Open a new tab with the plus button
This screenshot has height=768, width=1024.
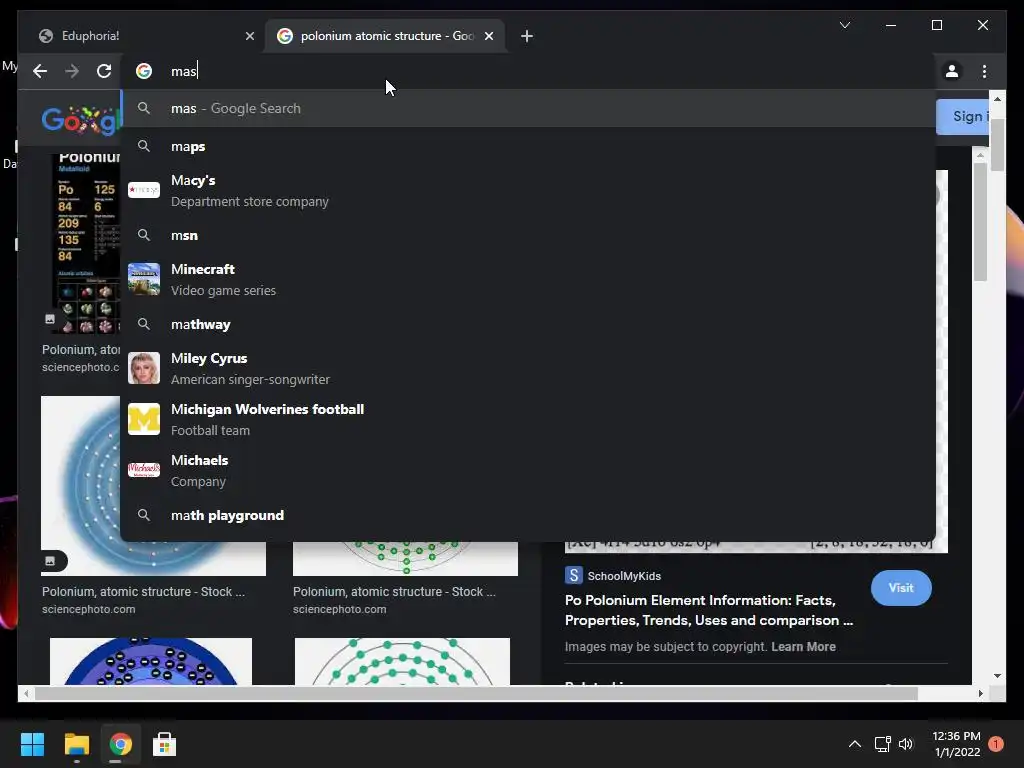tap(527, 36)
